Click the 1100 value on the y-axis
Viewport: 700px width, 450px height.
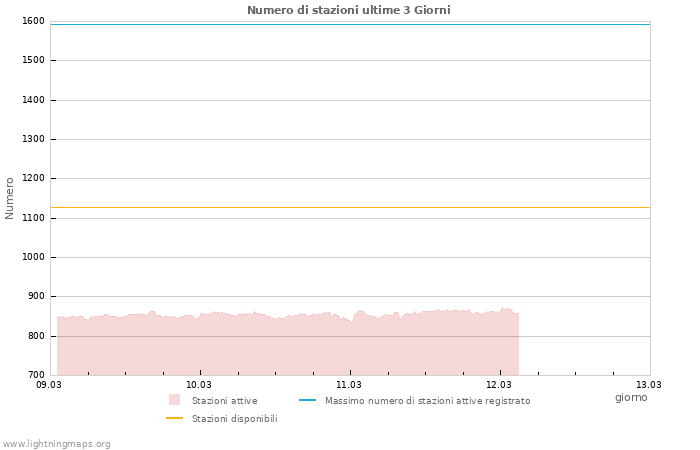click(33, 218)
